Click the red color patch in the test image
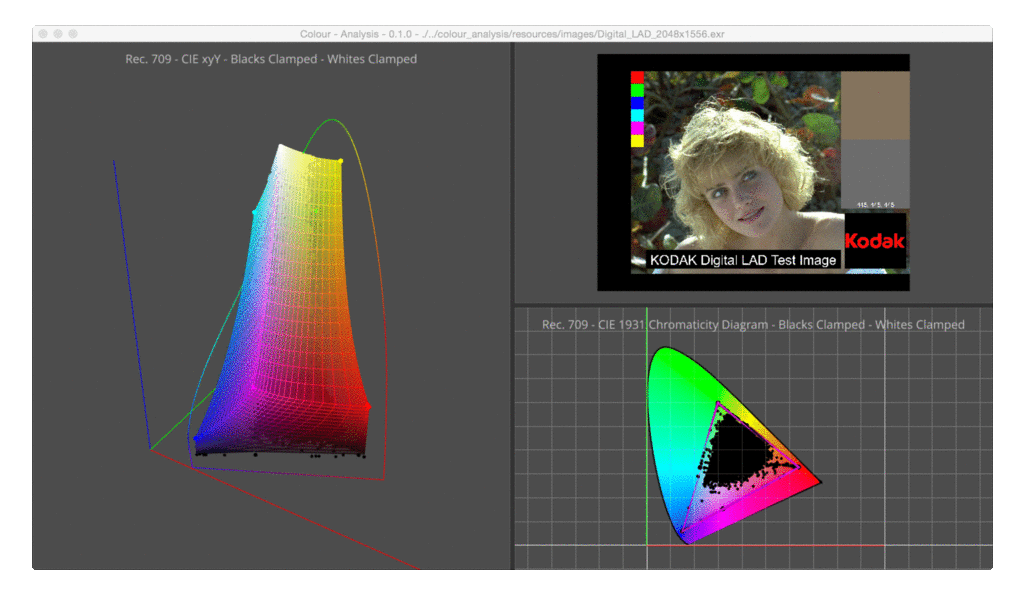Viewport: 1024px width, 607px height. coord(637,77)
